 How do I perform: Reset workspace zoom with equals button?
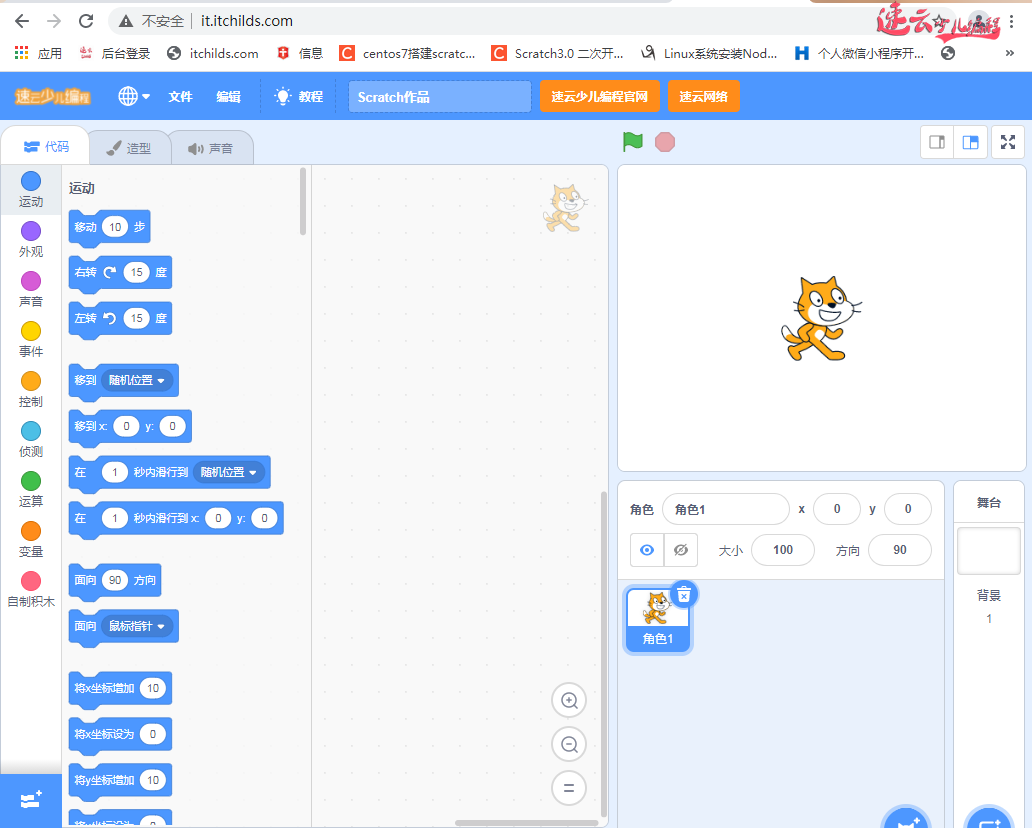click(x=569, y=788)
